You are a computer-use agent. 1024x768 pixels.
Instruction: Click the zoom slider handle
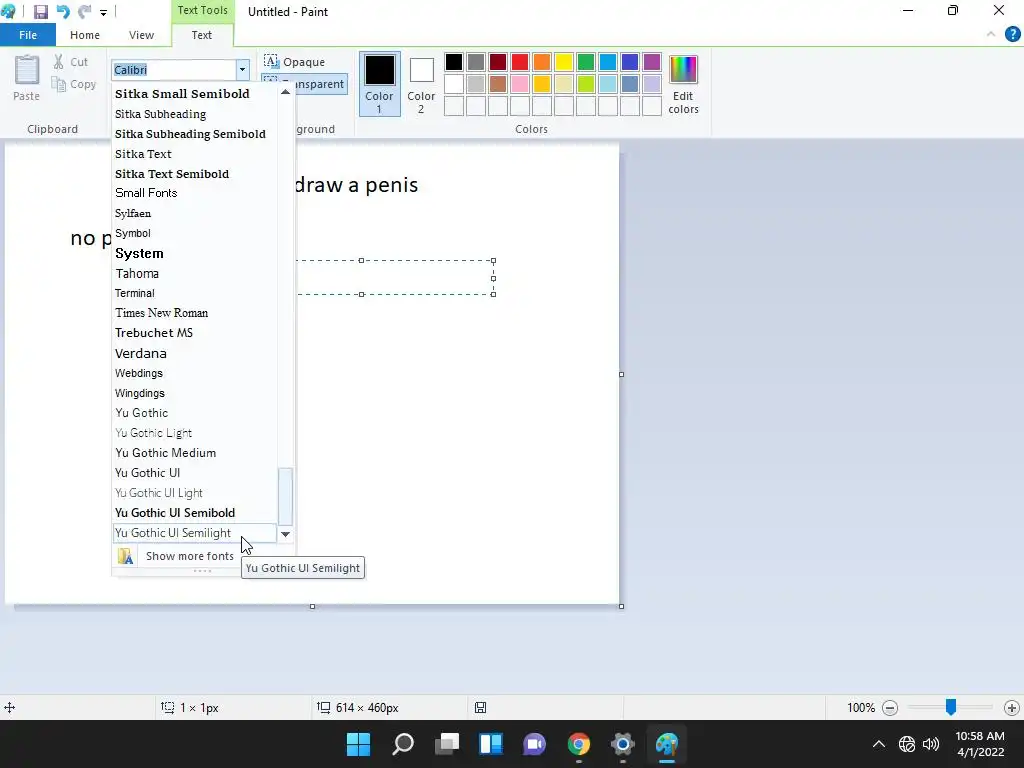pos(951,707)
